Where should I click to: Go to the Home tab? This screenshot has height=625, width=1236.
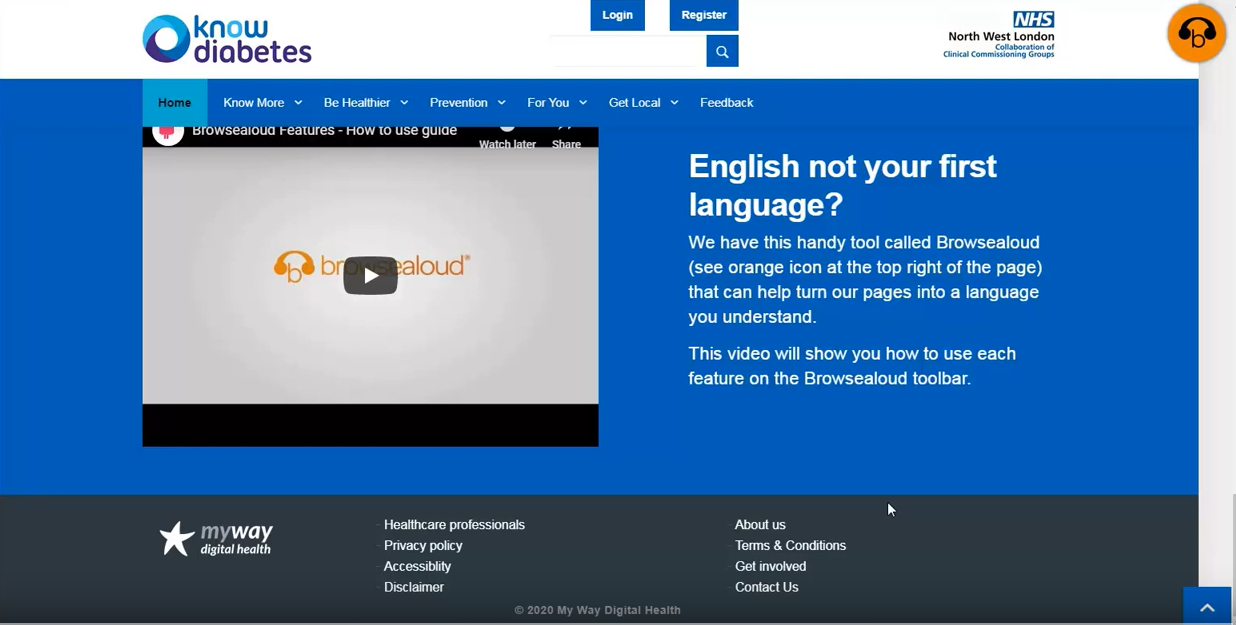[x=174, y=103]
